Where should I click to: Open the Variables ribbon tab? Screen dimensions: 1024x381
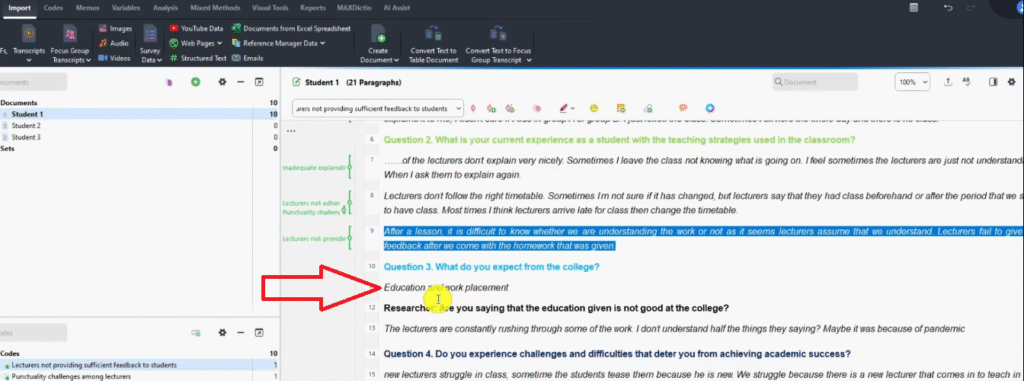pos(125,8)
